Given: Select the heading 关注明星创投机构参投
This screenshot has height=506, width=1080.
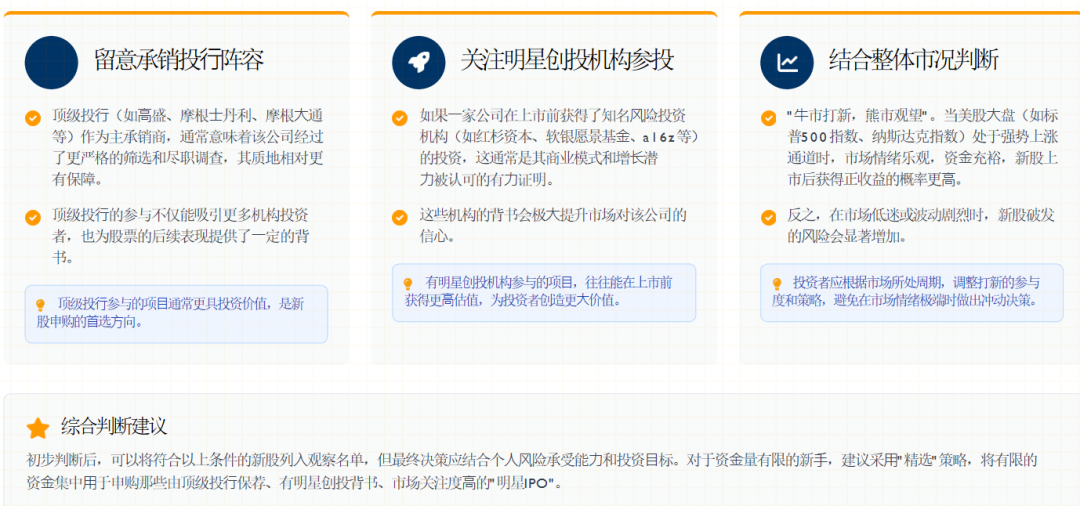Looking at the screenshot, I should pos(568,61).
